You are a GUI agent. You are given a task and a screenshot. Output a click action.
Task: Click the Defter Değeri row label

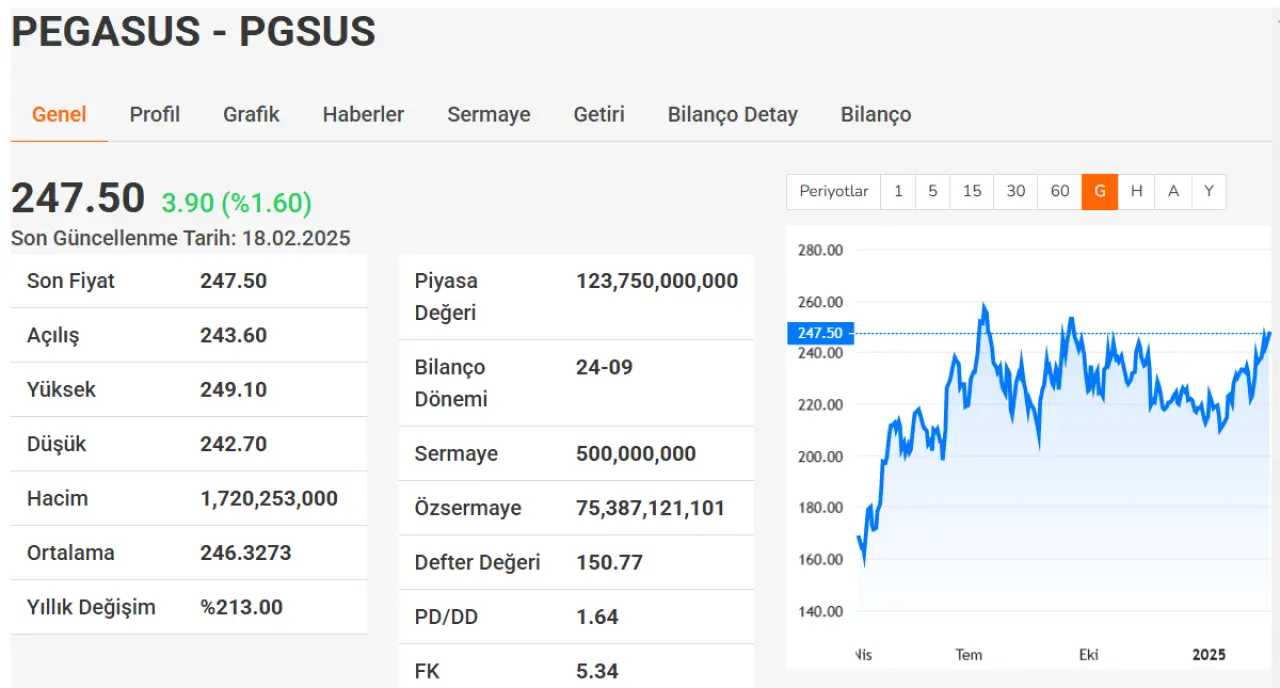pyautogui.click(x=477, y=562)
